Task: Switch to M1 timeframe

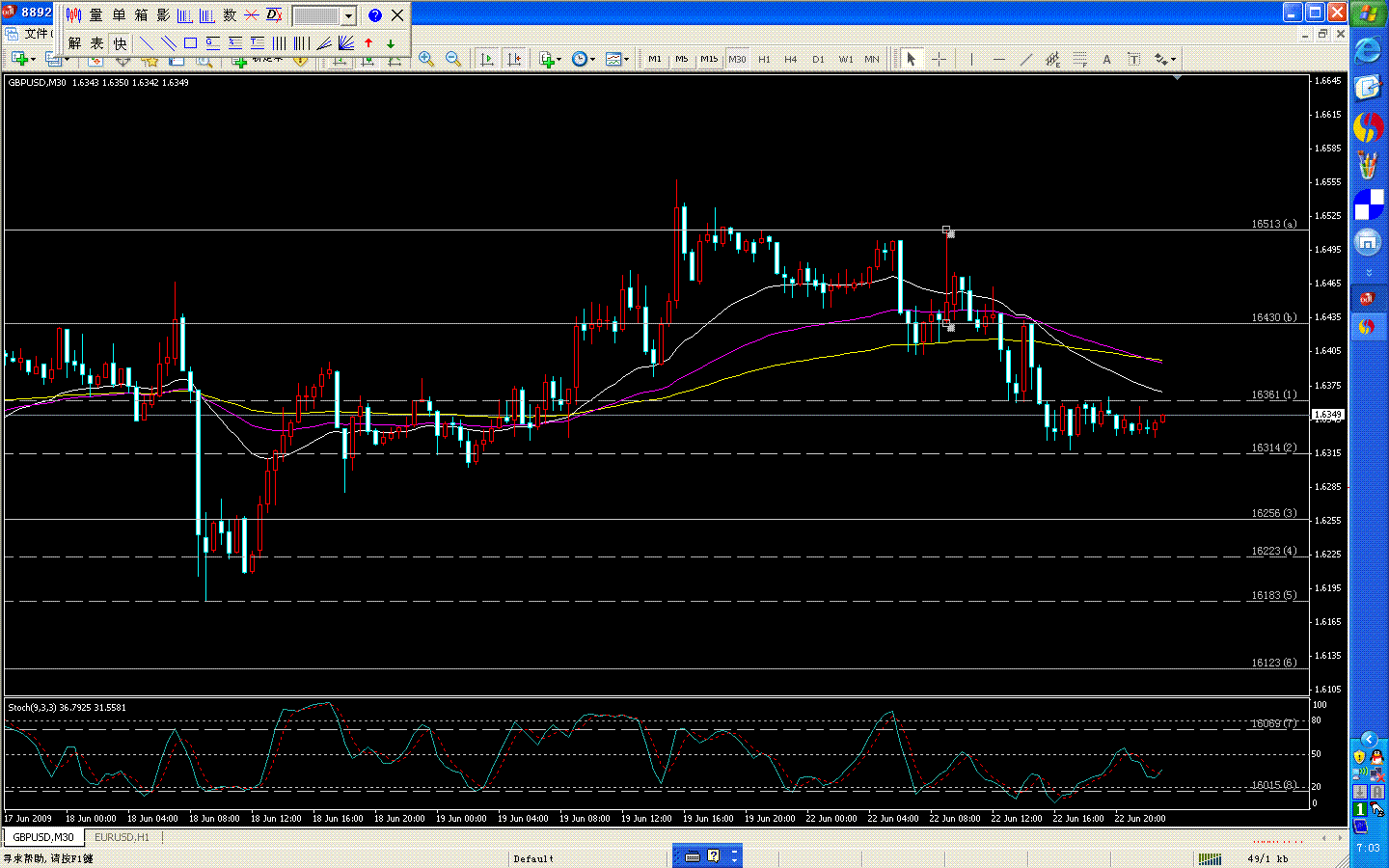Action: point(655,60)
